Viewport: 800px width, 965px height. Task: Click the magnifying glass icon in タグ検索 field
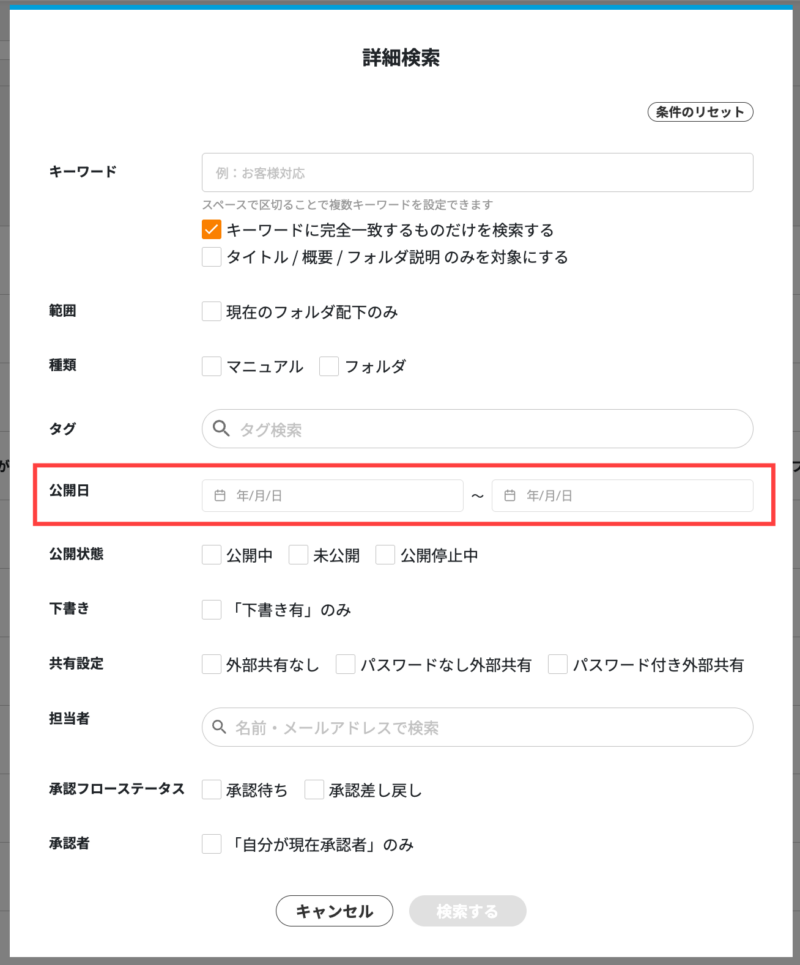[222, 428]
